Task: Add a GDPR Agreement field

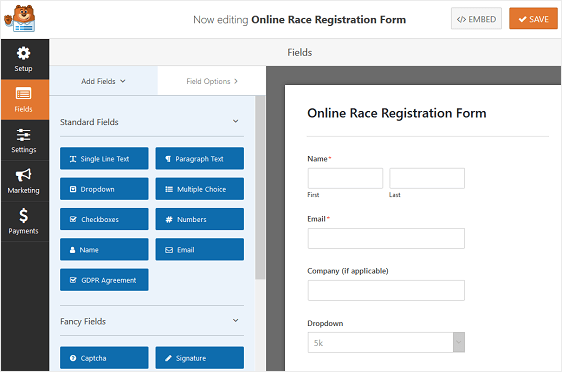Action: pos(104,280)
